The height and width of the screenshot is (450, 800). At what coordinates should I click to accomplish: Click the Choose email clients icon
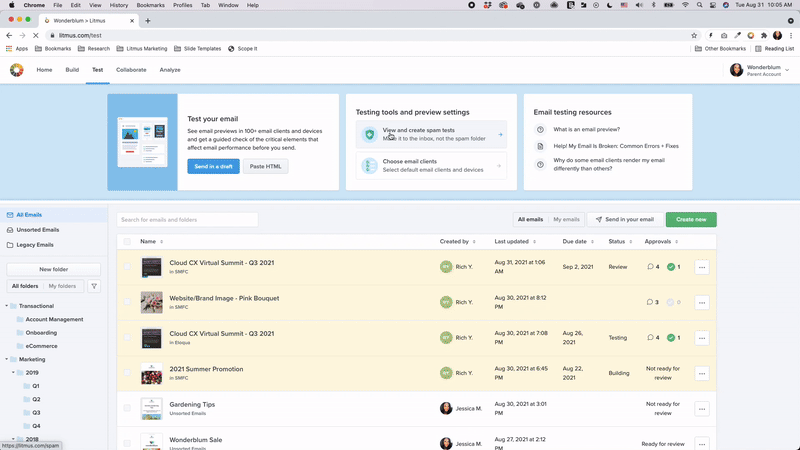[x=369, y=165]
